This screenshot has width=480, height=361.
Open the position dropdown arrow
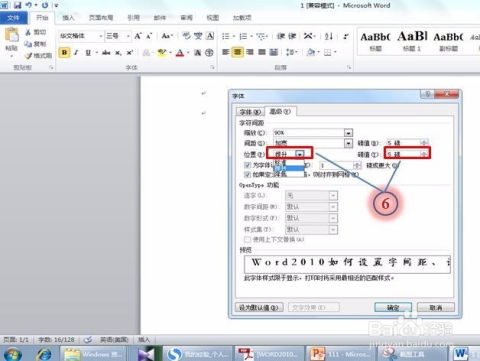(300, 154)
